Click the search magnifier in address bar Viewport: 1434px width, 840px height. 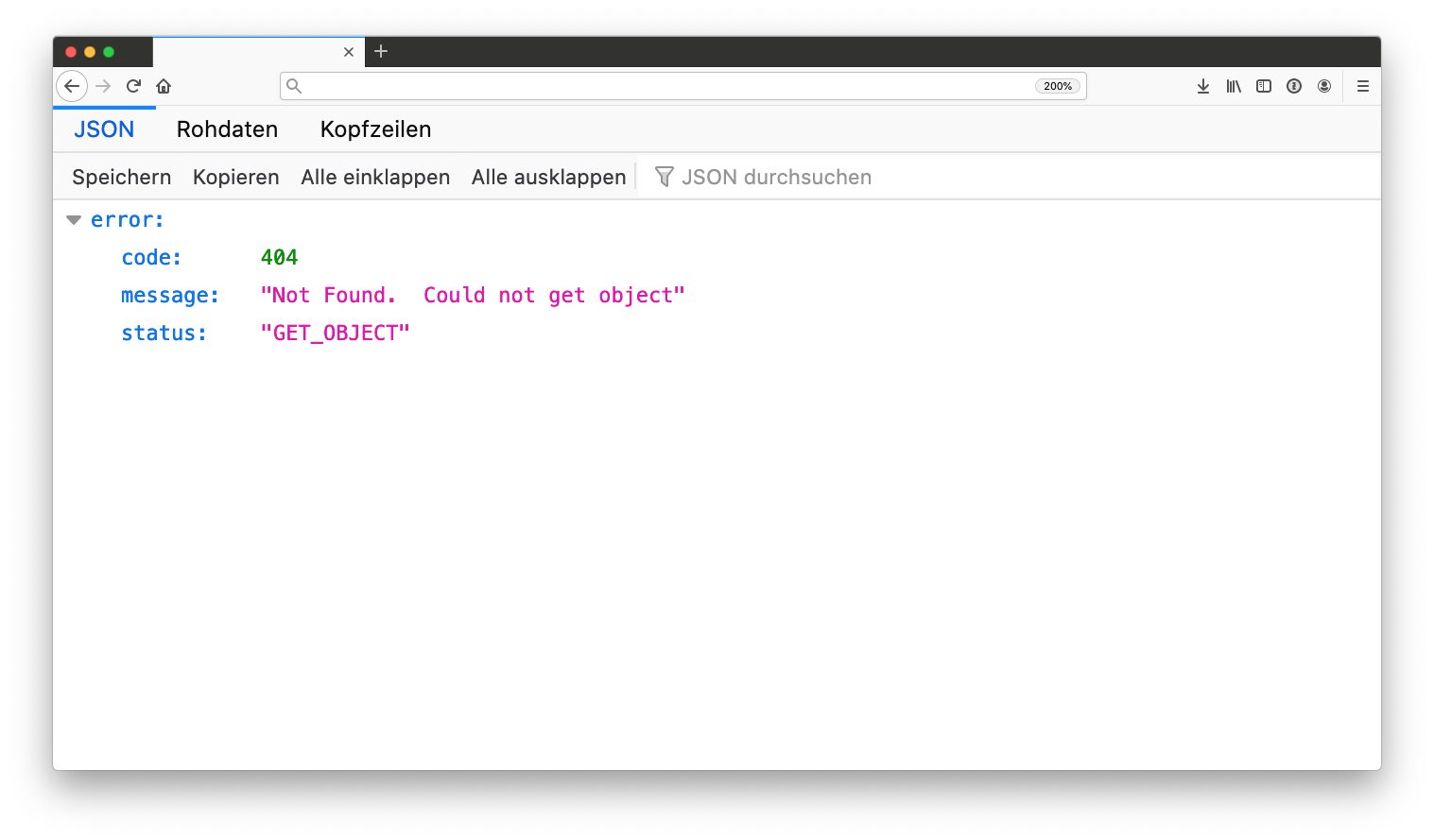pyautogui.click(x=294, y=86)
